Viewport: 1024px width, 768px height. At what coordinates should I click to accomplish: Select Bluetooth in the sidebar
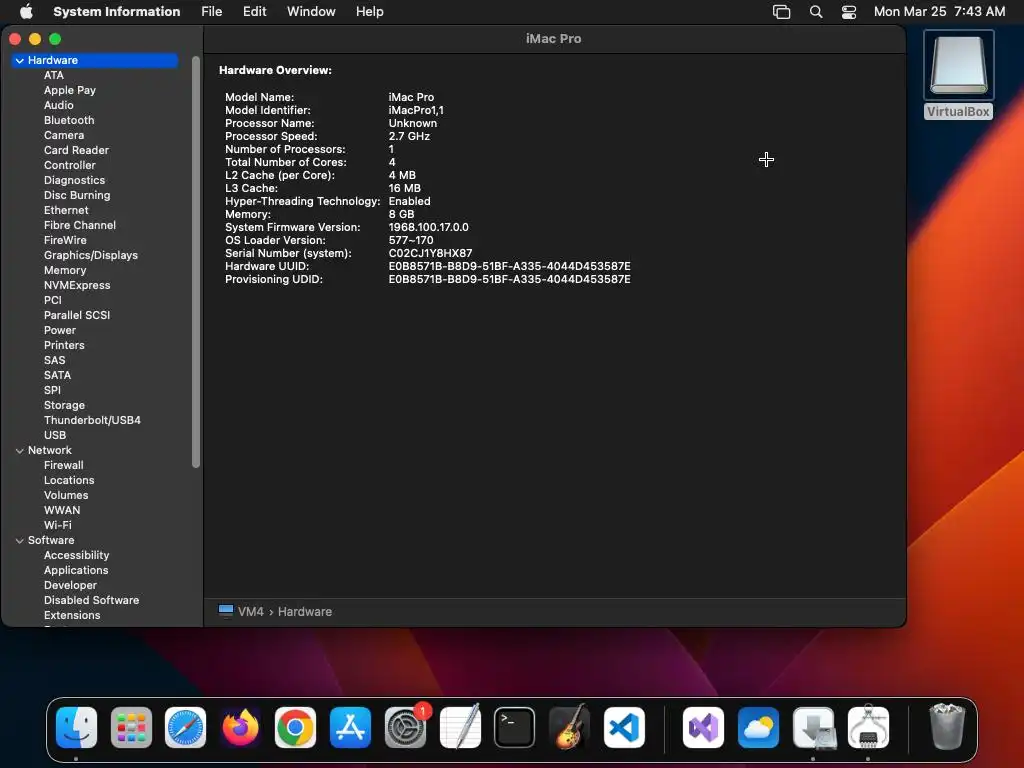69,120
